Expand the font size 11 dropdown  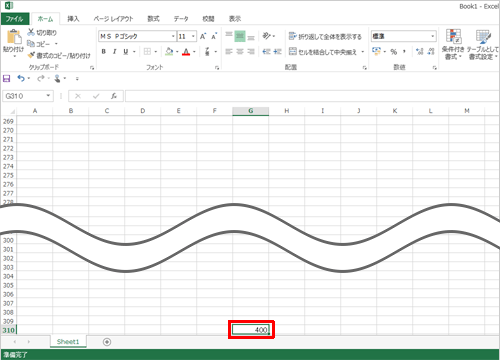[x=193, y=36]
